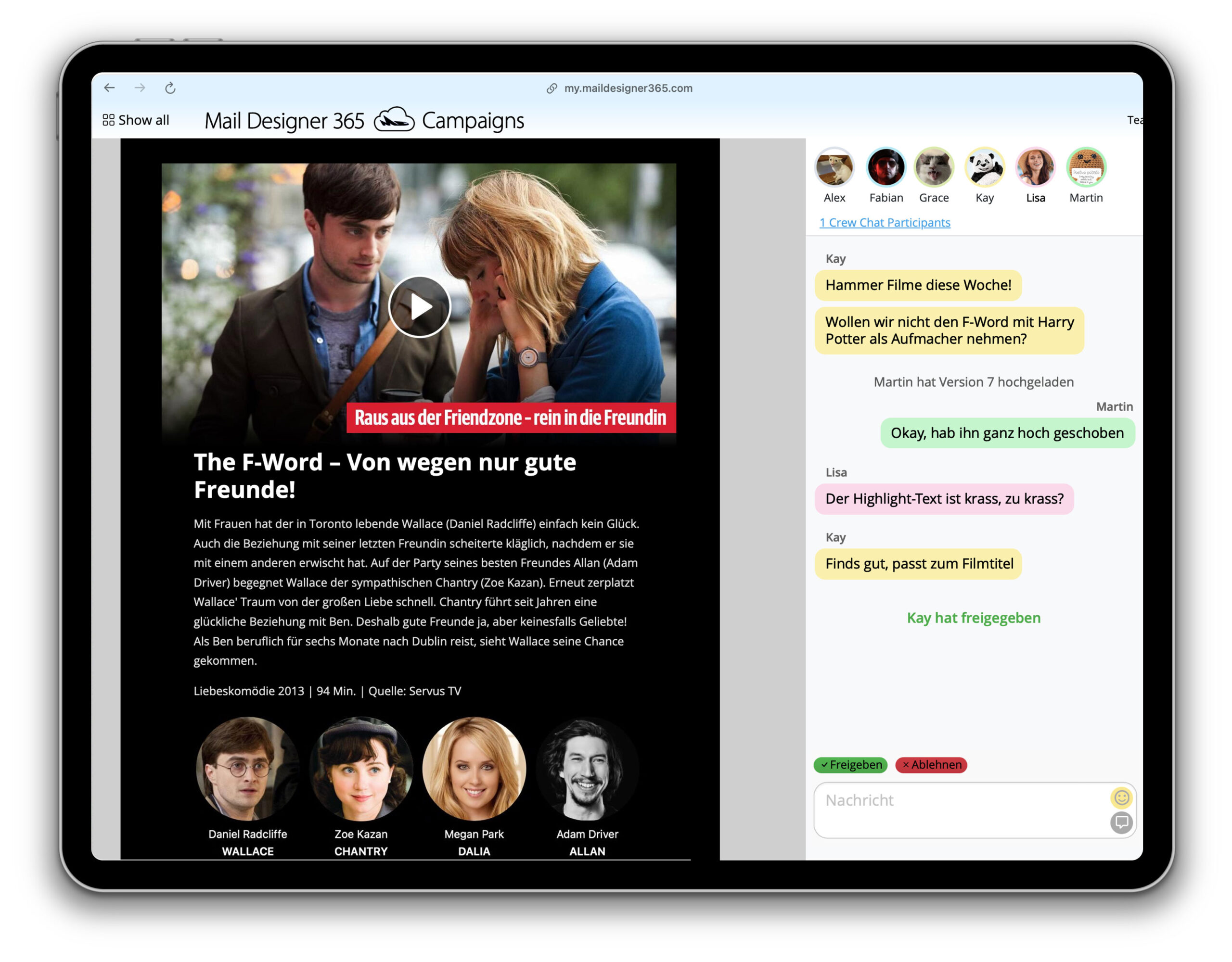Click Martin hat Version 7 hochgeladen notice

click(973, 382)
